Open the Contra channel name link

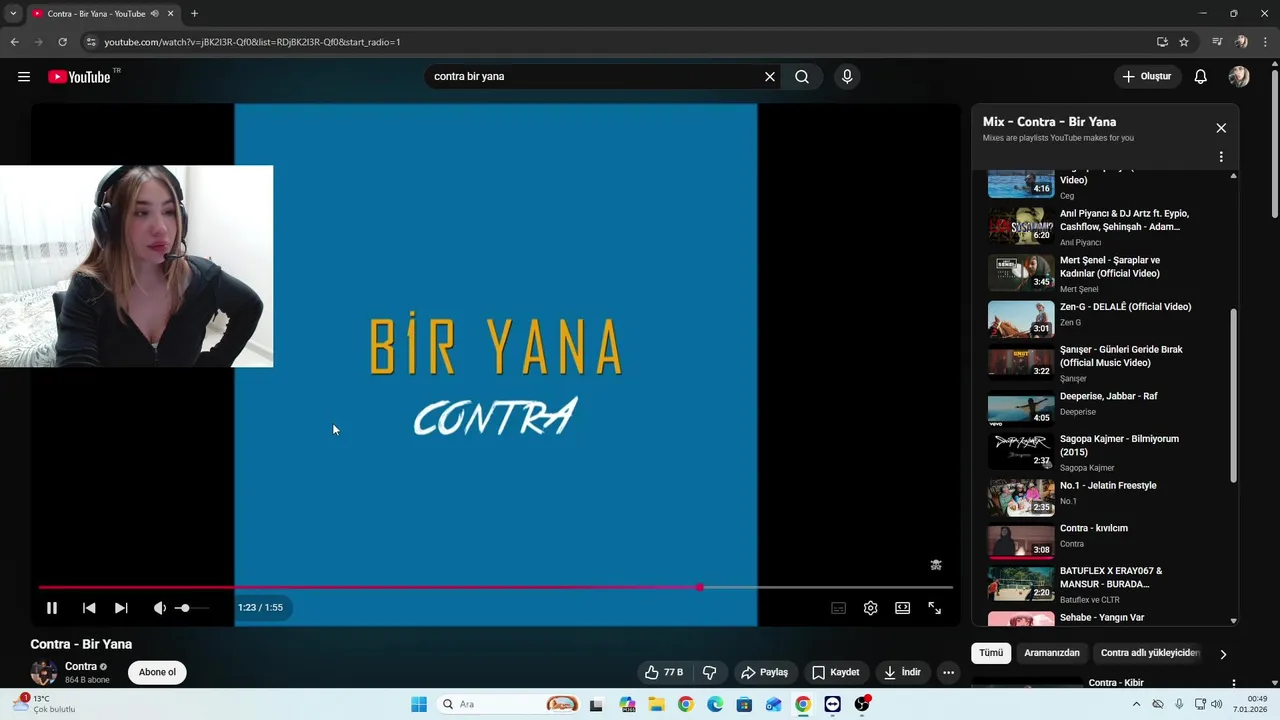pos(81,666)
